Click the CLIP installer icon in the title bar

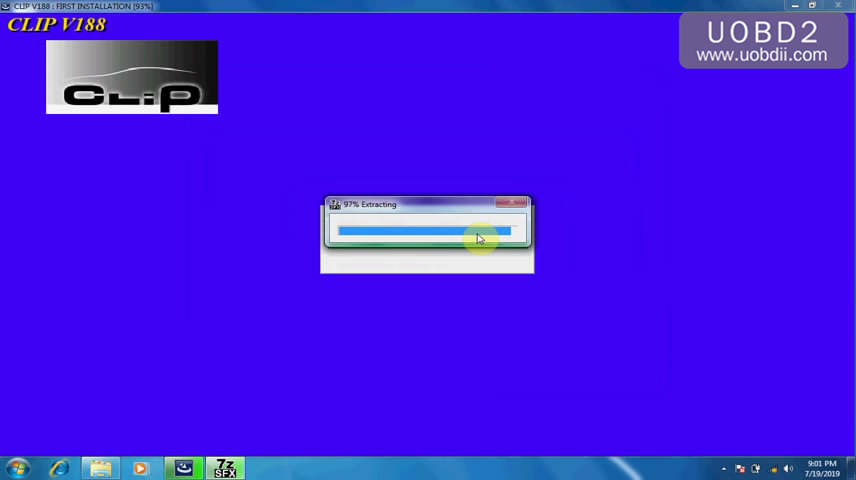[6, 6]
